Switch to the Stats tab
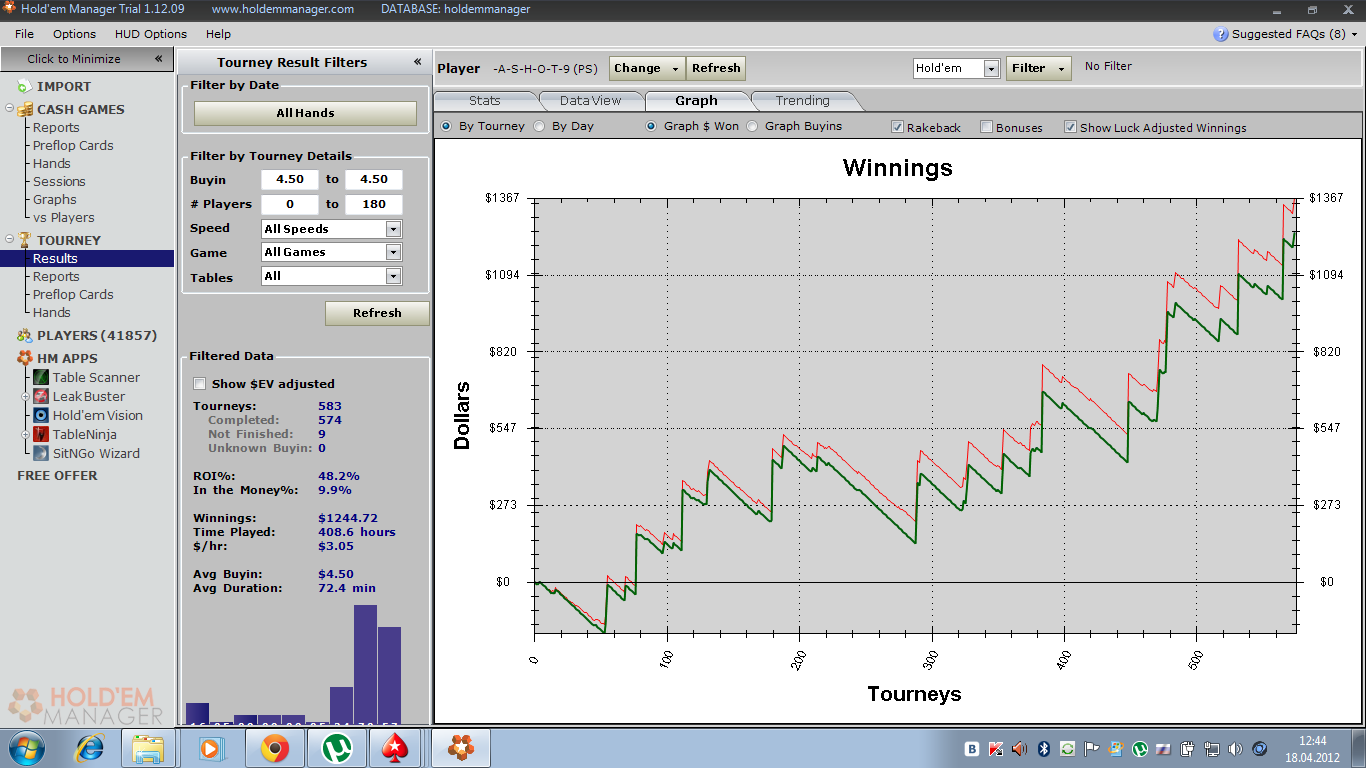1366x768 pixels. pyautogui.click(x=486, y=100)
